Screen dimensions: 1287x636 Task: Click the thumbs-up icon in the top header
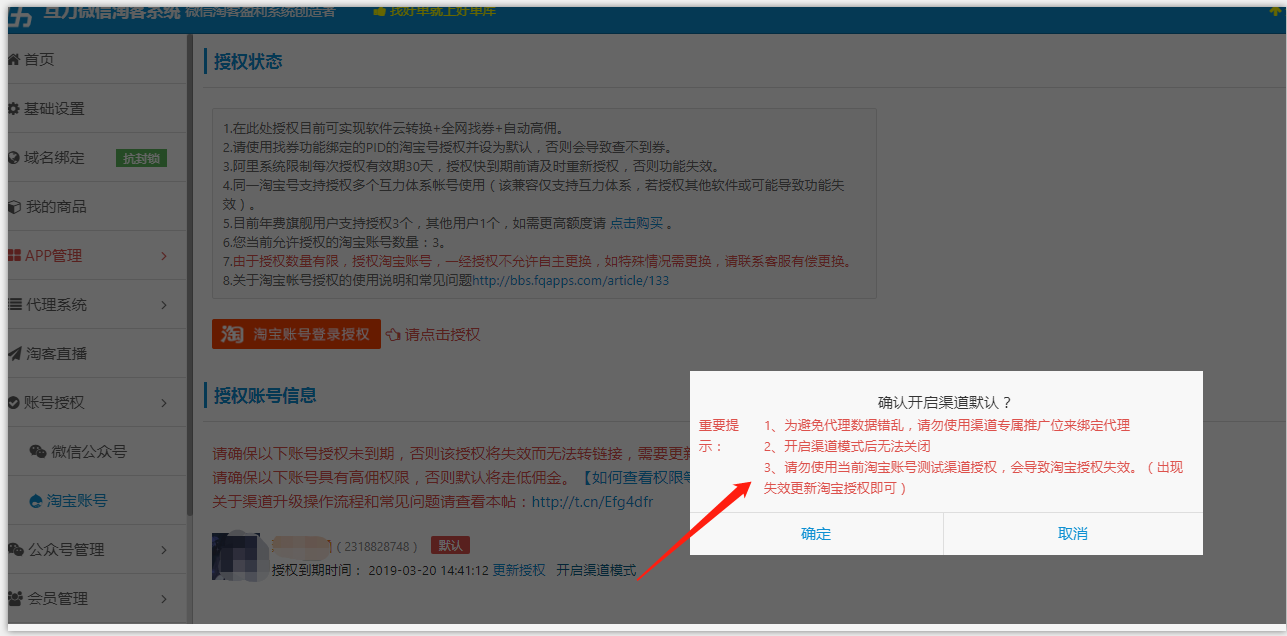pos(380,11)
